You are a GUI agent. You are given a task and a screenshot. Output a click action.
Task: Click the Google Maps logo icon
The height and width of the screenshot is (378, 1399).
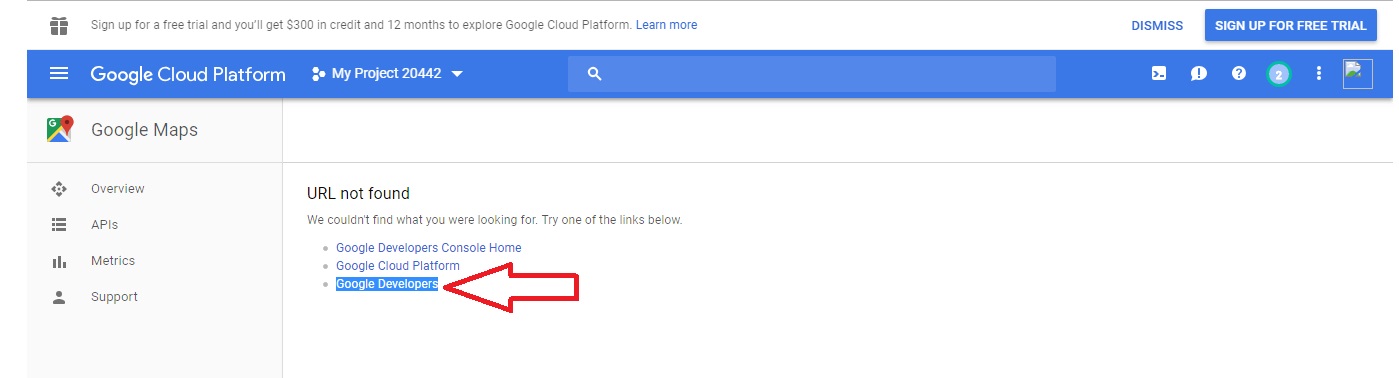(x=59, y=130)
